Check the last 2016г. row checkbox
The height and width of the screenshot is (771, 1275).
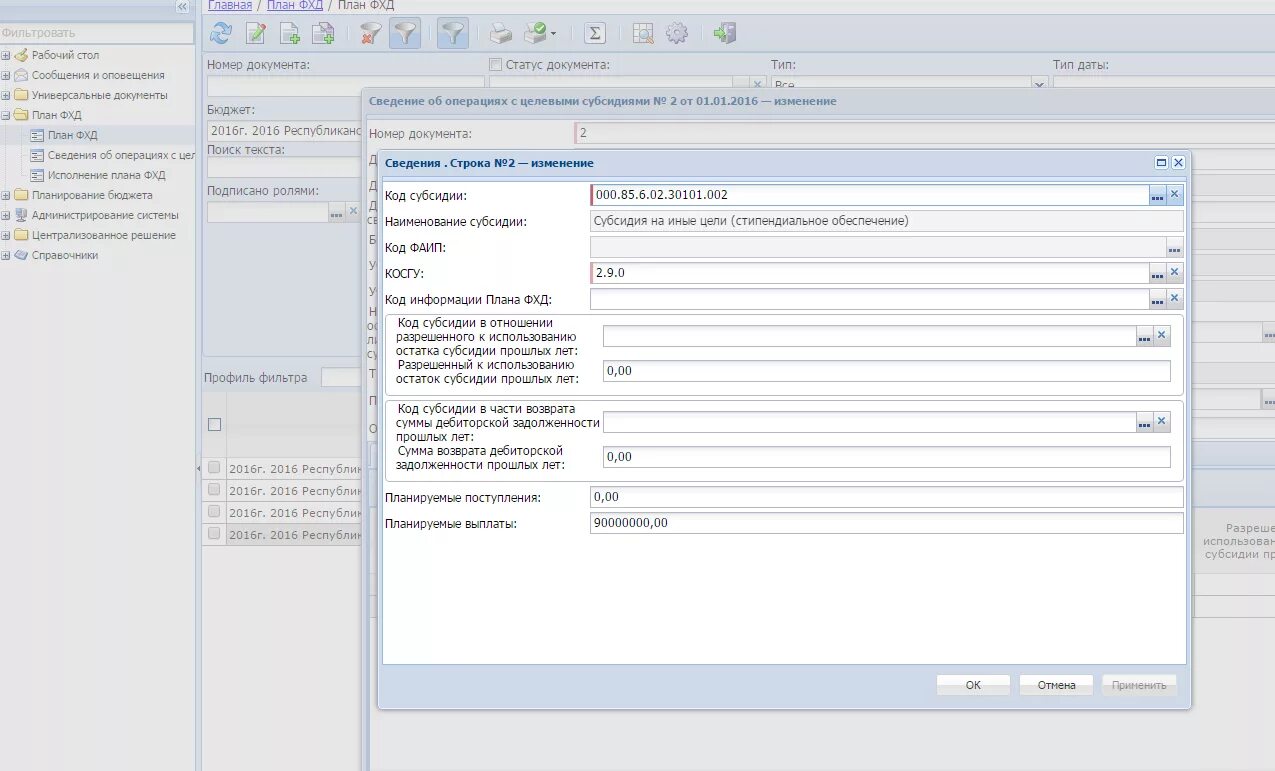tap(213, 534)
